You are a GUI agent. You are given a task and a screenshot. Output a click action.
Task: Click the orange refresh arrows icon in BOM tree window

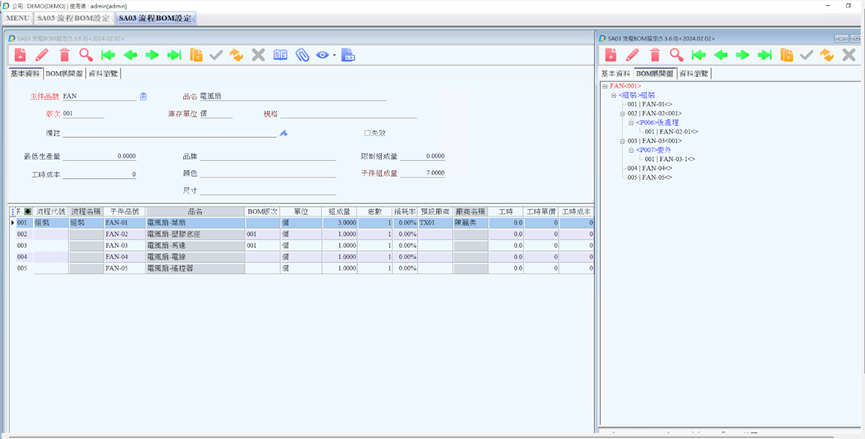point(827,55)
